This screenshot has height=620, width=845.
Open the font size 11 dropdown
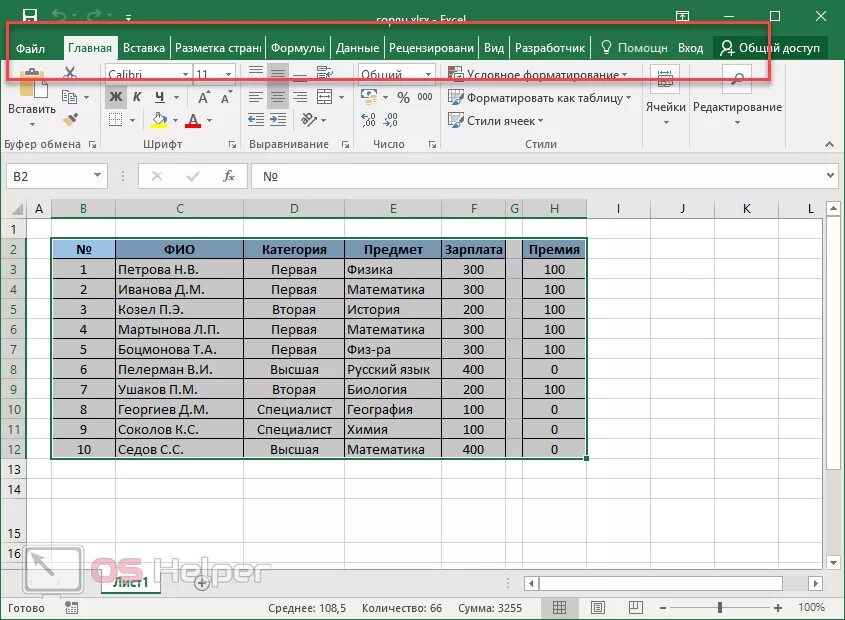click(x=228, y=74)
